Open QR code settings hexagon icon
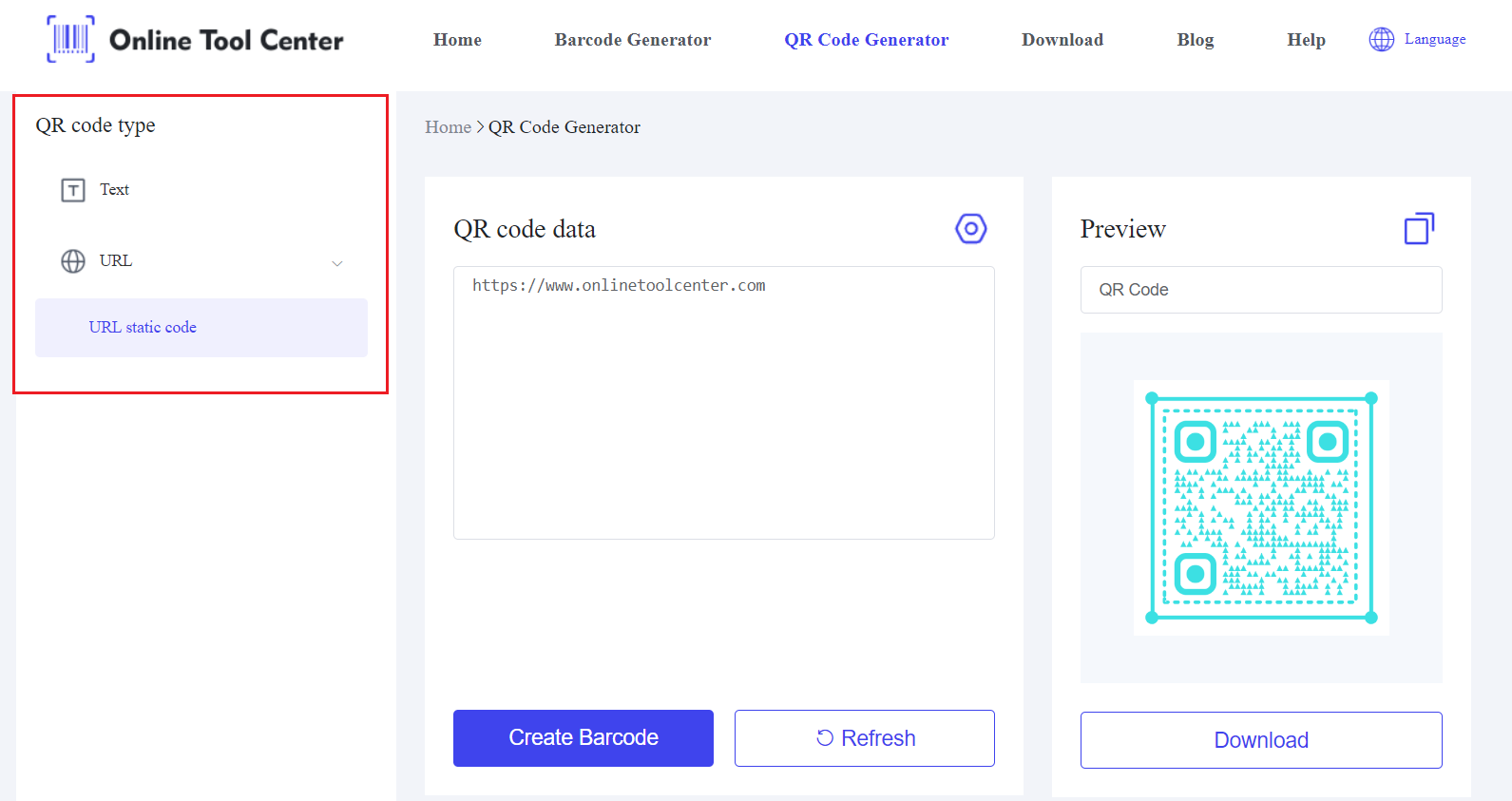 [970, 229]
